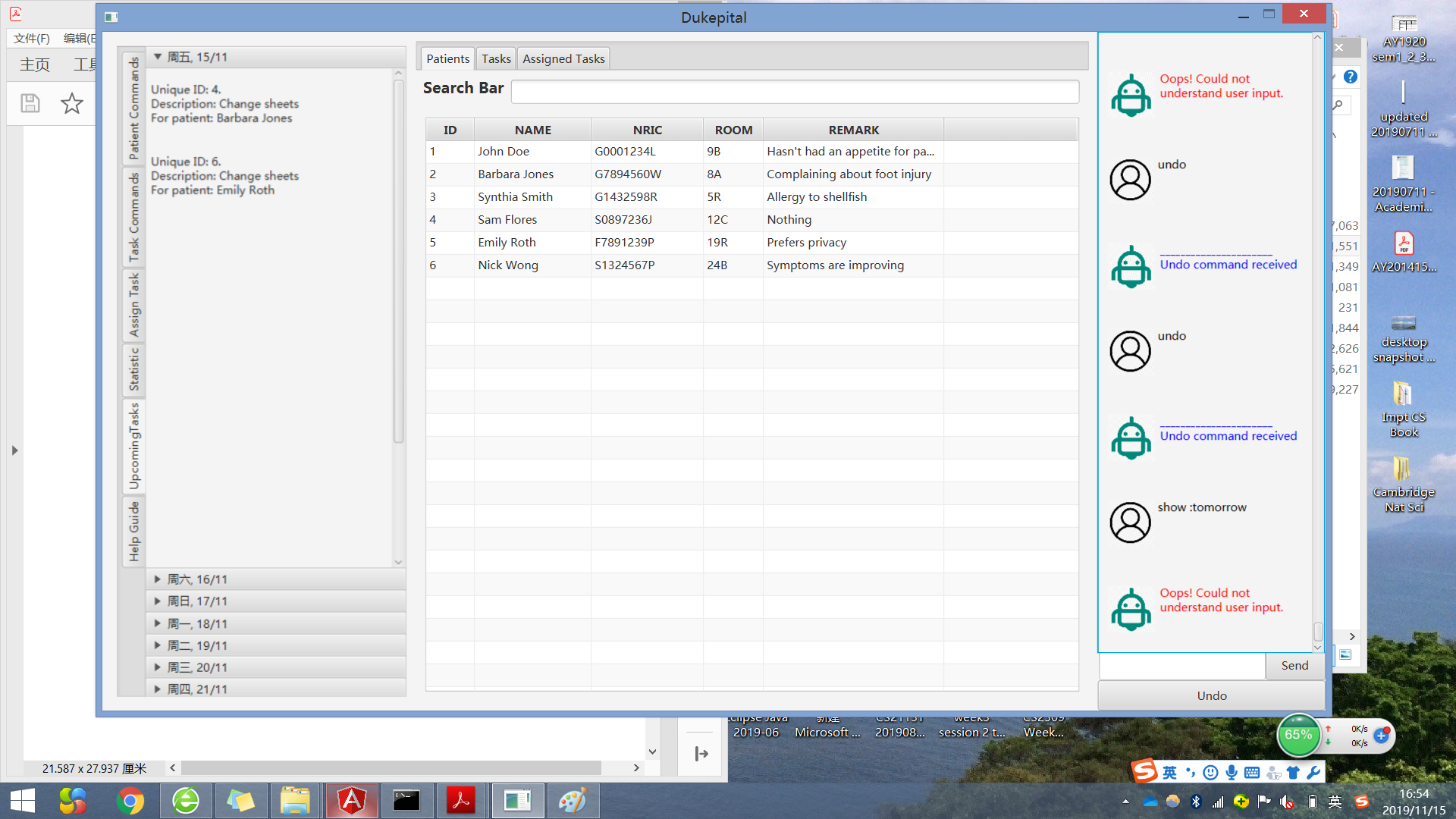The width and height of the screenshot is (1456, 819).
Task: Click the chat panel vertical scrollbar thumb
Action: (1318, 631)
